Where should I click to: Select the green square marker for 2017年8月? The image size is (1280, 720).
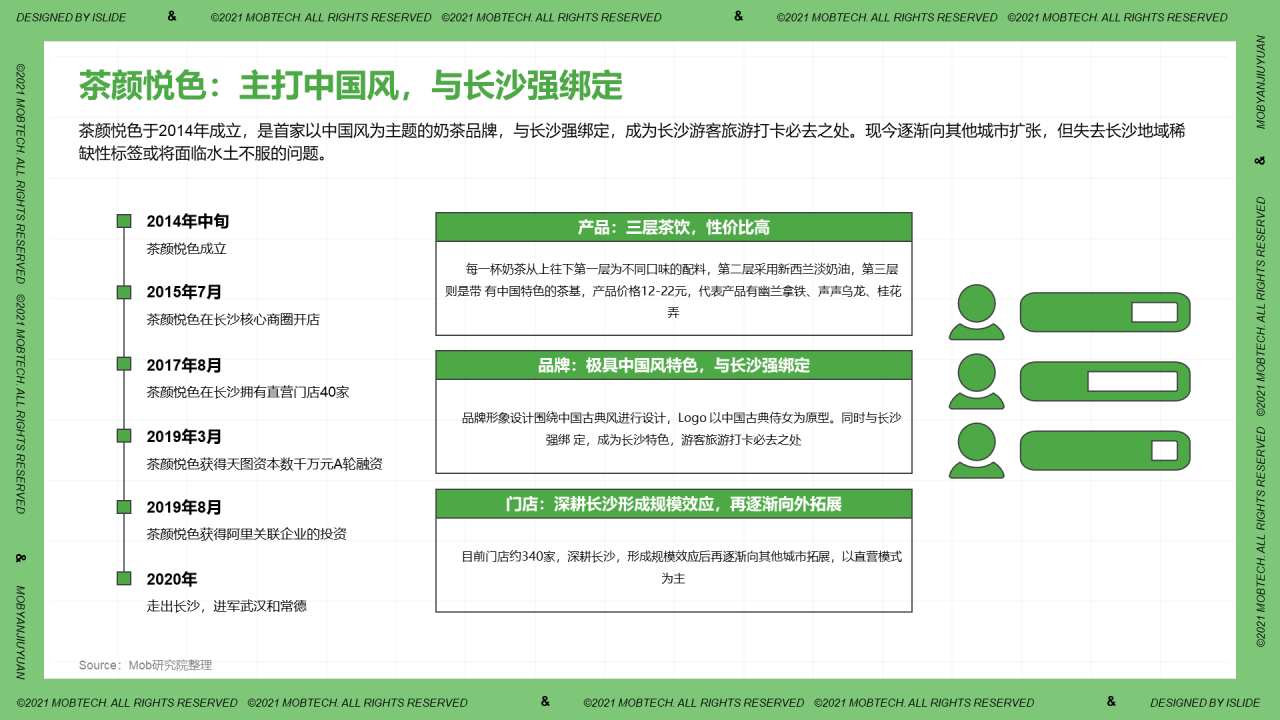(x=124, y=364)
